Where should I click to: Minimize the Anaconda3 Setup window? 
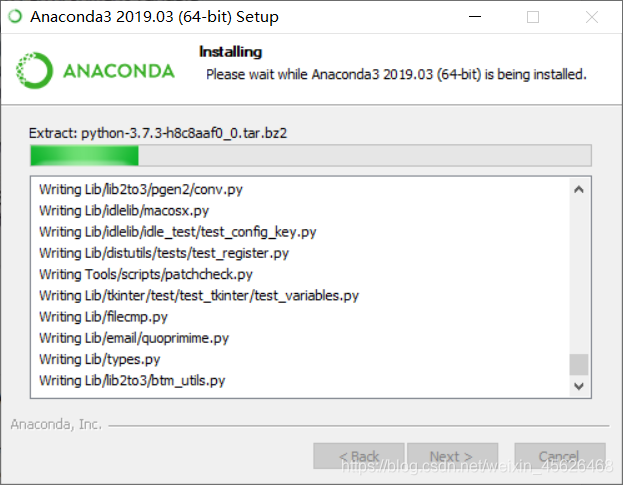tap(475, 17)
